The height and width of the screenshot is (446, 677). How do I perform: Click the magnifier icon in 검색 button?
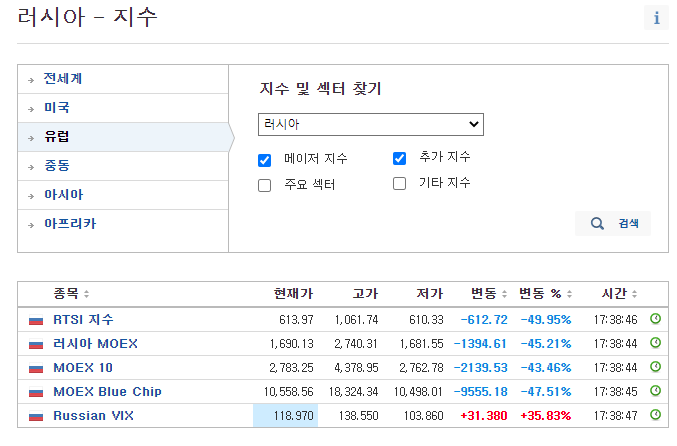point(597,223)
